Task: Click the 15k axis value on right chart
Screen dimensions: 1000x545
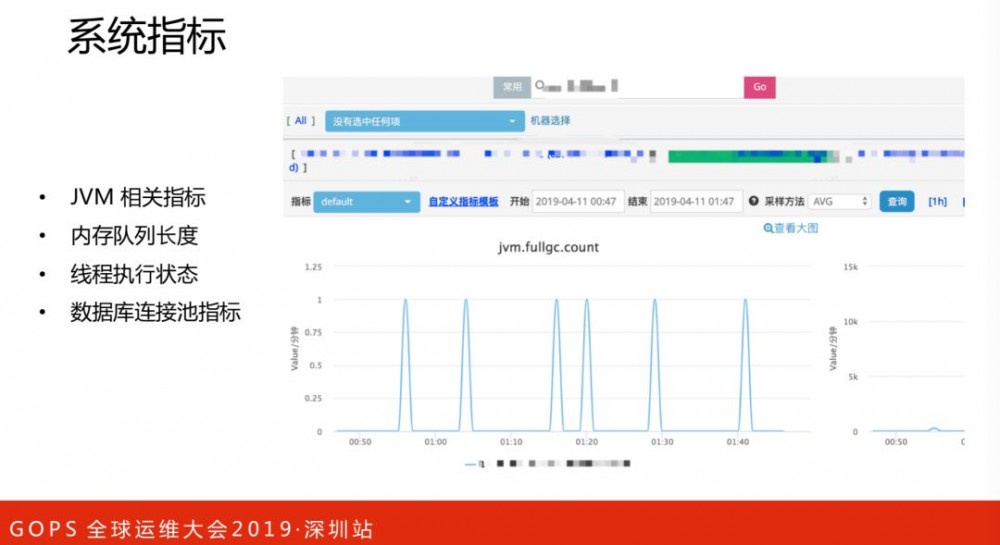Action: click(851, 267)
